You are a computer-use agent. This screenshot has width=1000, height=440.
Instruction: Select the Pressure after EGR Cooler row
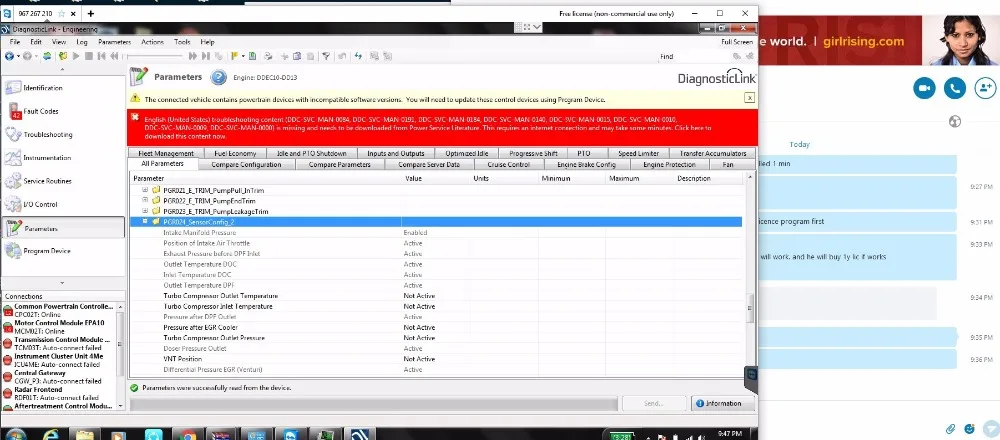[x=436, y=327]
